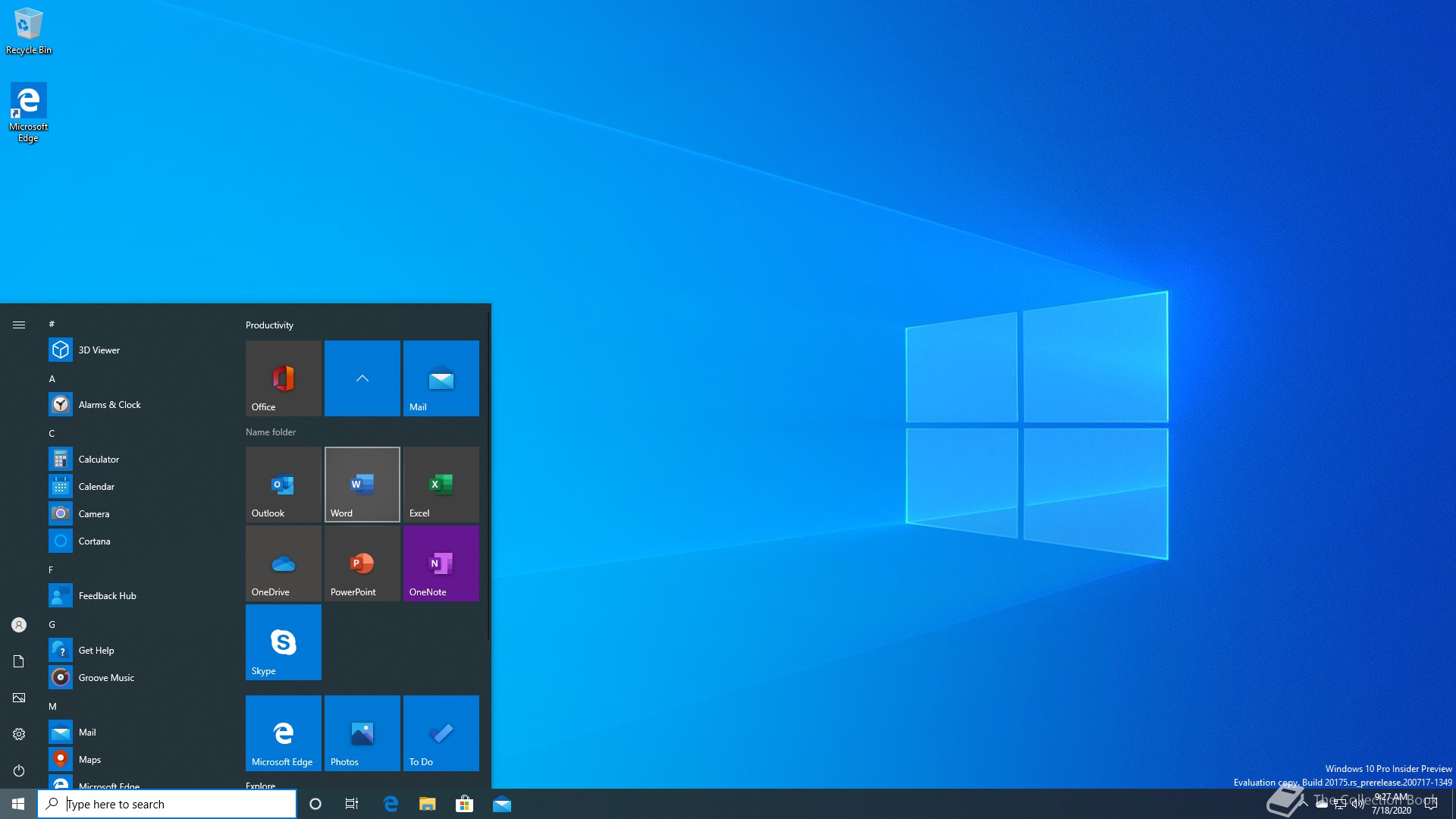The height and width of the screenshot is (819, 1456).
Task: Show hidden system tray icons
Action: [x=1304, y=804]
